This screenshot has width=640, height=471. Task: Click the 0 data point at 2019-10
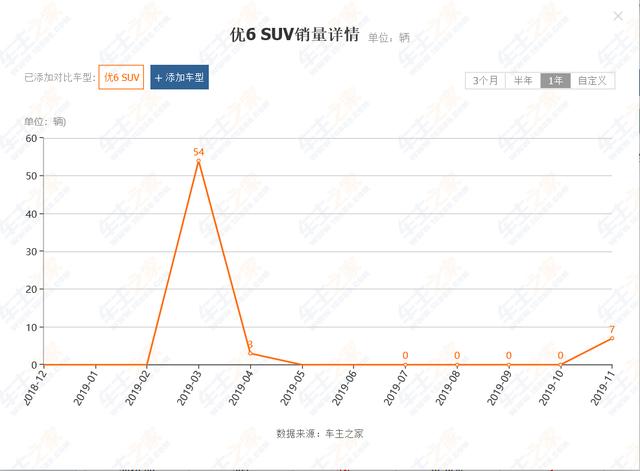(x=560, y=364)
